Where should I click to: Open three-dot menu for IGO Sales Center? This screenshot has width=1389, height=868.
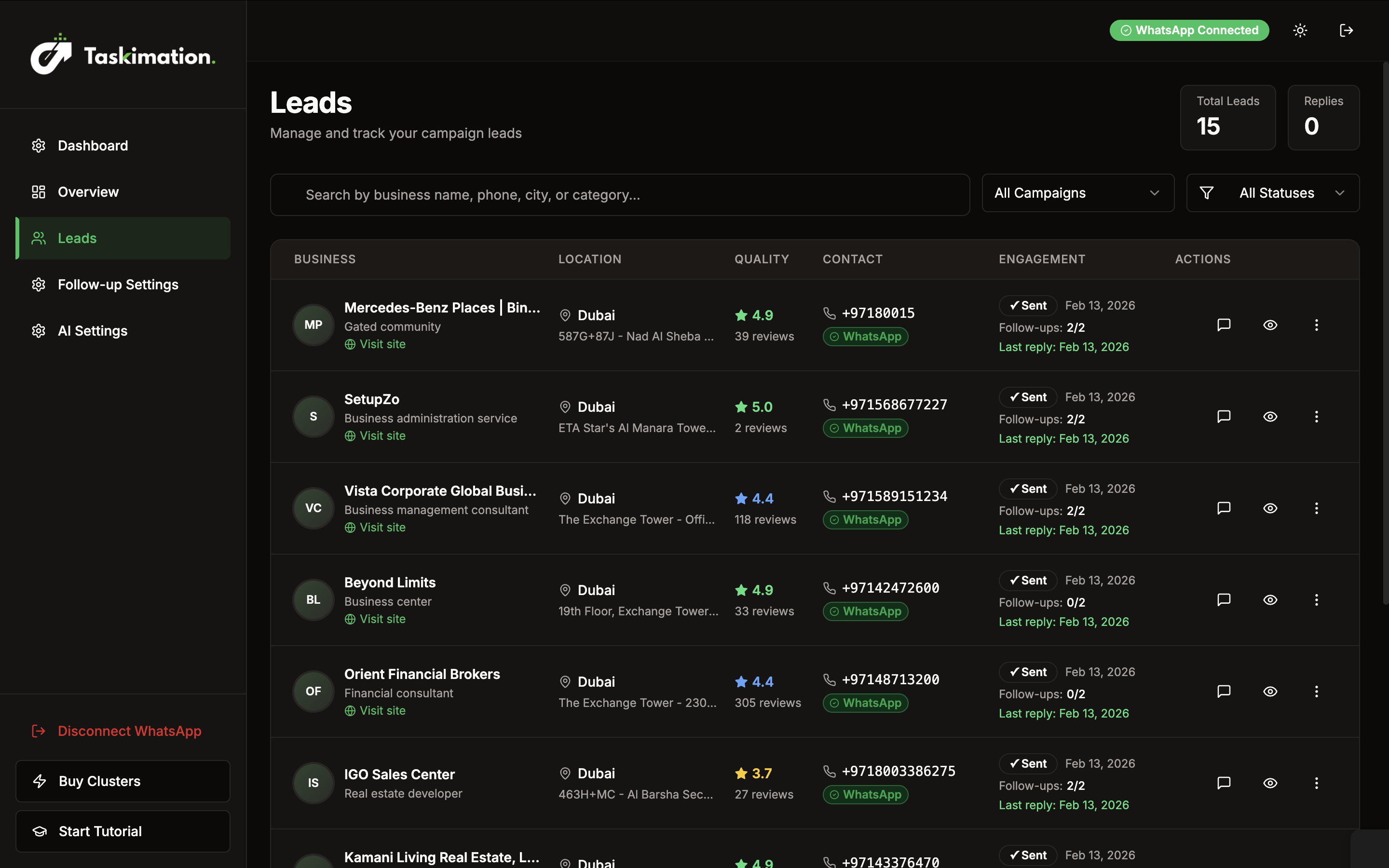click(1316, 783)
